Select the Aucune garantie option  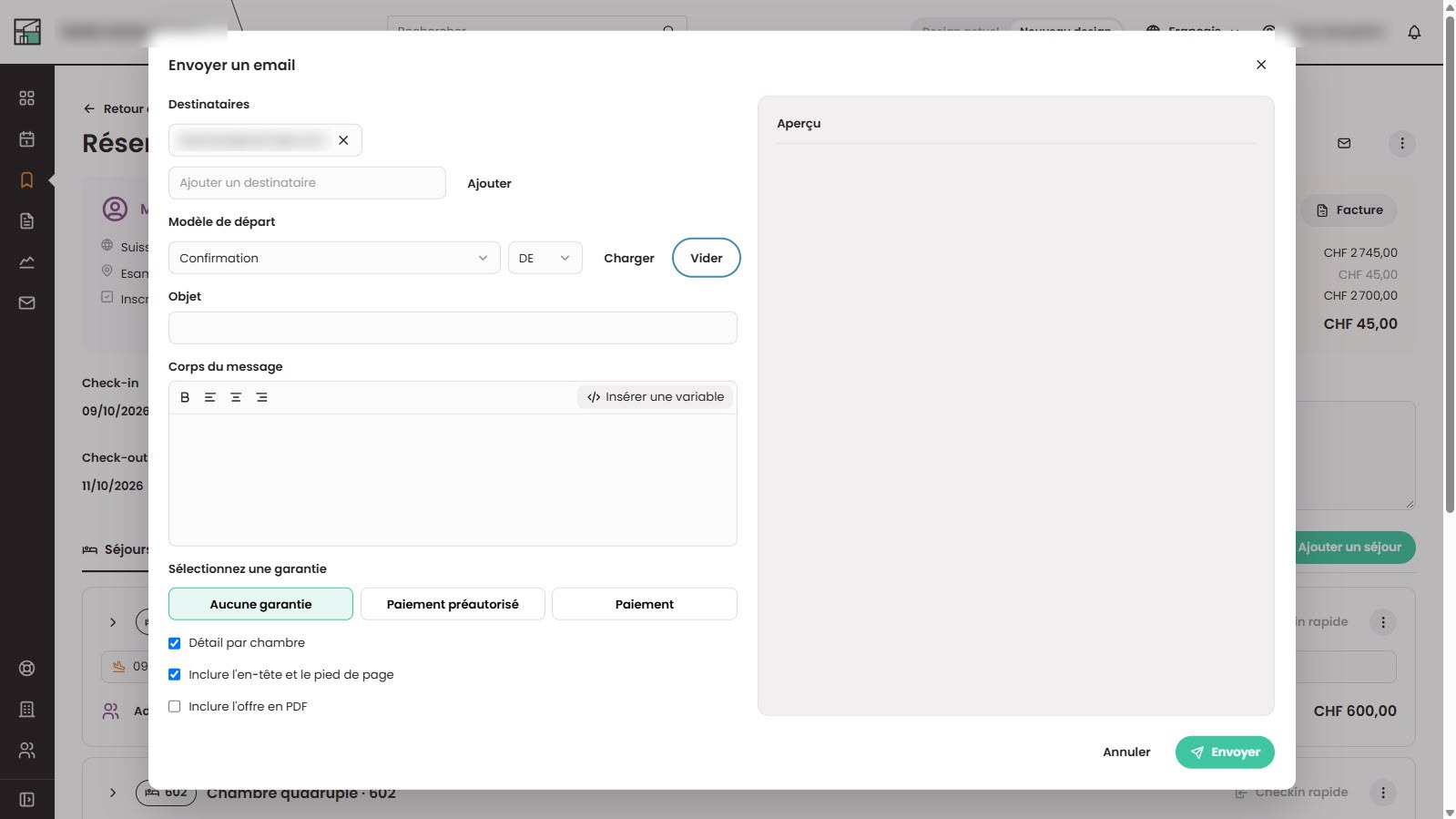coord(260,604)
